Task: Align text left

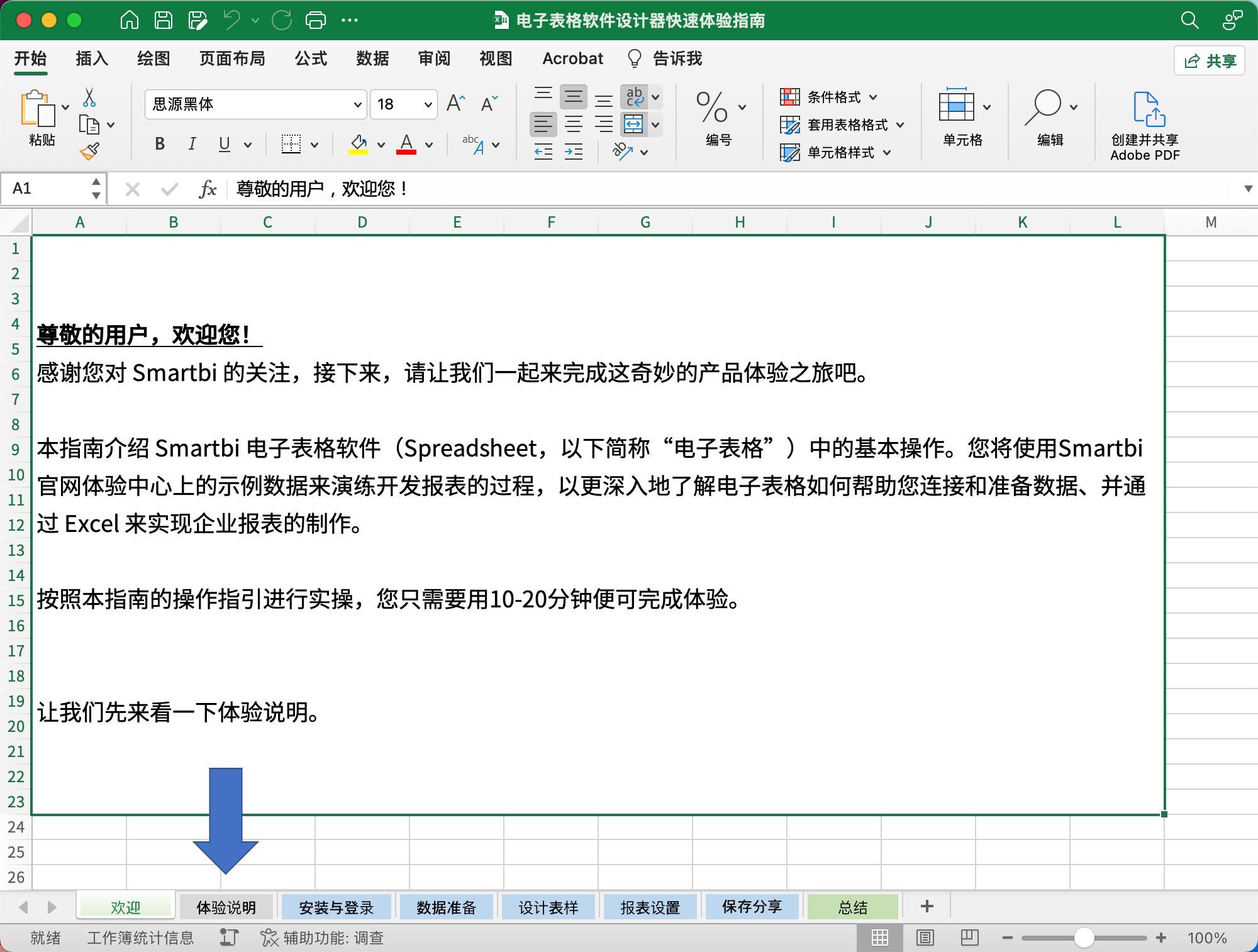Action: (x=543, y=124)
